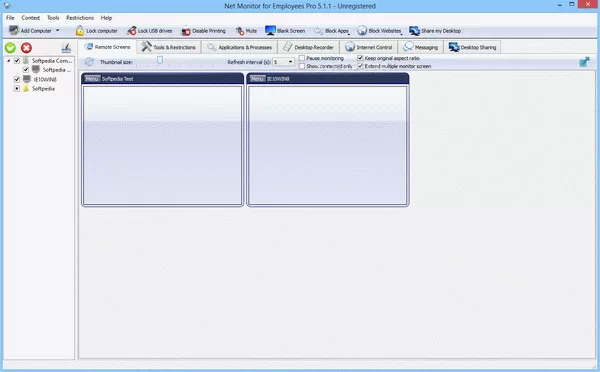Uncheck the Softpedia Com... group checkbox
Viewport: 600px width, 372px height.
[x=17, y=60]
